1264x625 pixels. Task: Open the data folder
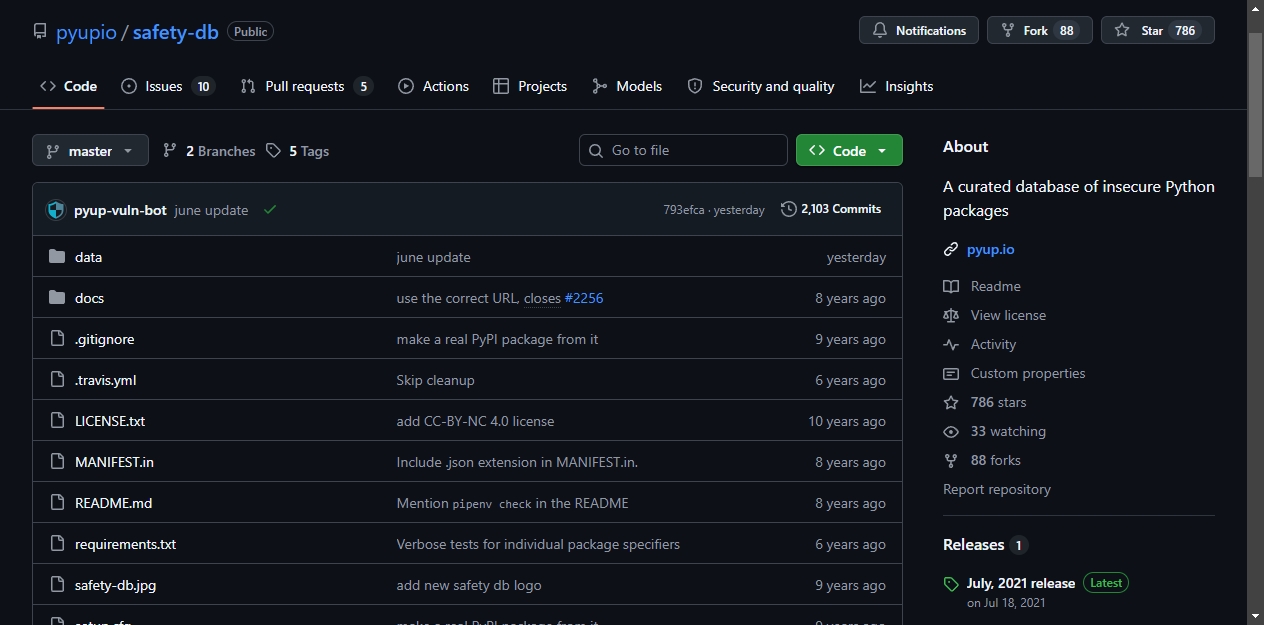pyautogui.click(x=88, y=257)
